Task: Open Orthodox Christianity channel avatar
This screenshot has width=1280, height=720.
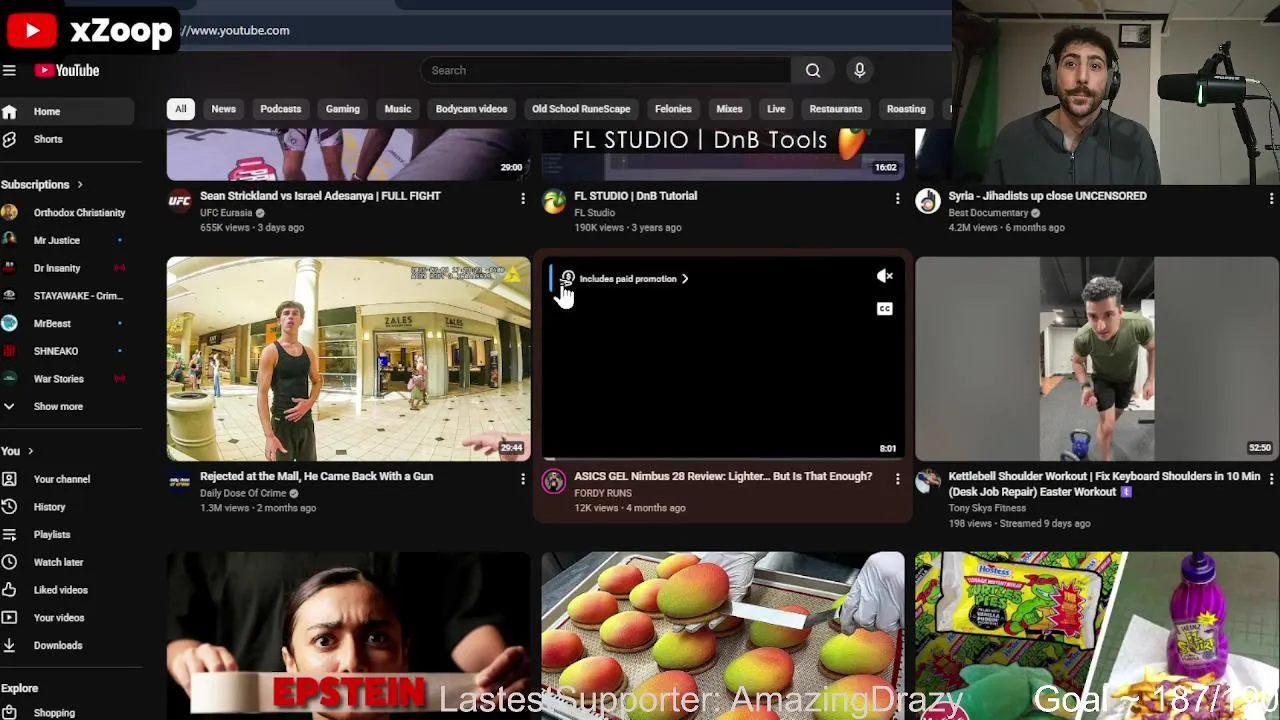Action: click(9, 212)
